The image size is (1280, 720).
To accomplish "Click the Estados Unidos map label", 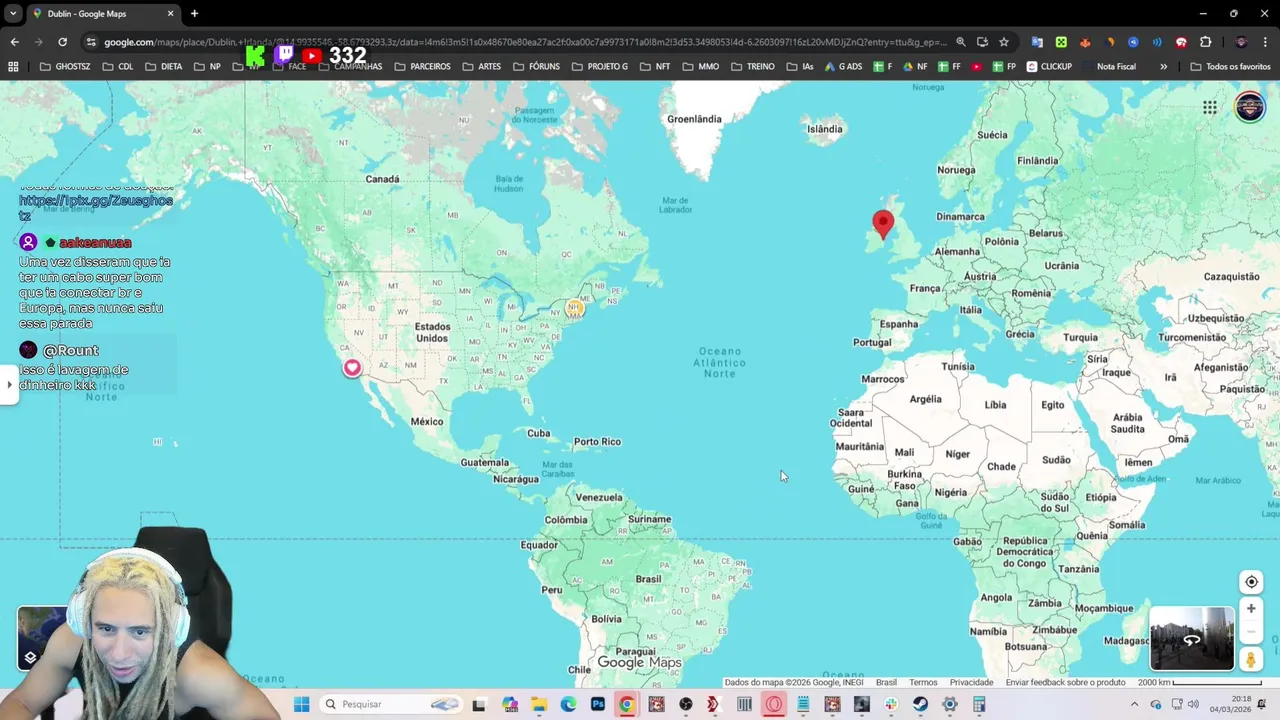I will [x=433, y=332].
